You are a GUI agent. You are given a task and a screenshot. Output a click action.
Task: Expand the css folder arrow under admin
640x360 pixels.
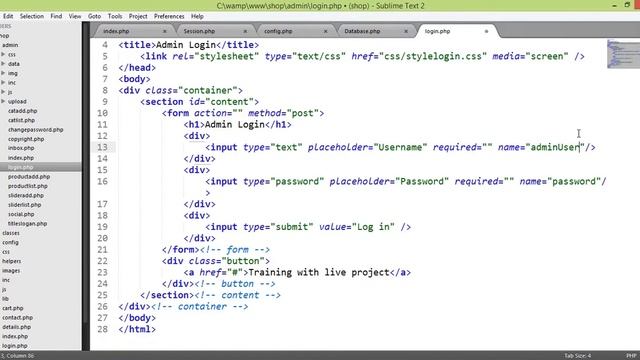click(3, 54)
